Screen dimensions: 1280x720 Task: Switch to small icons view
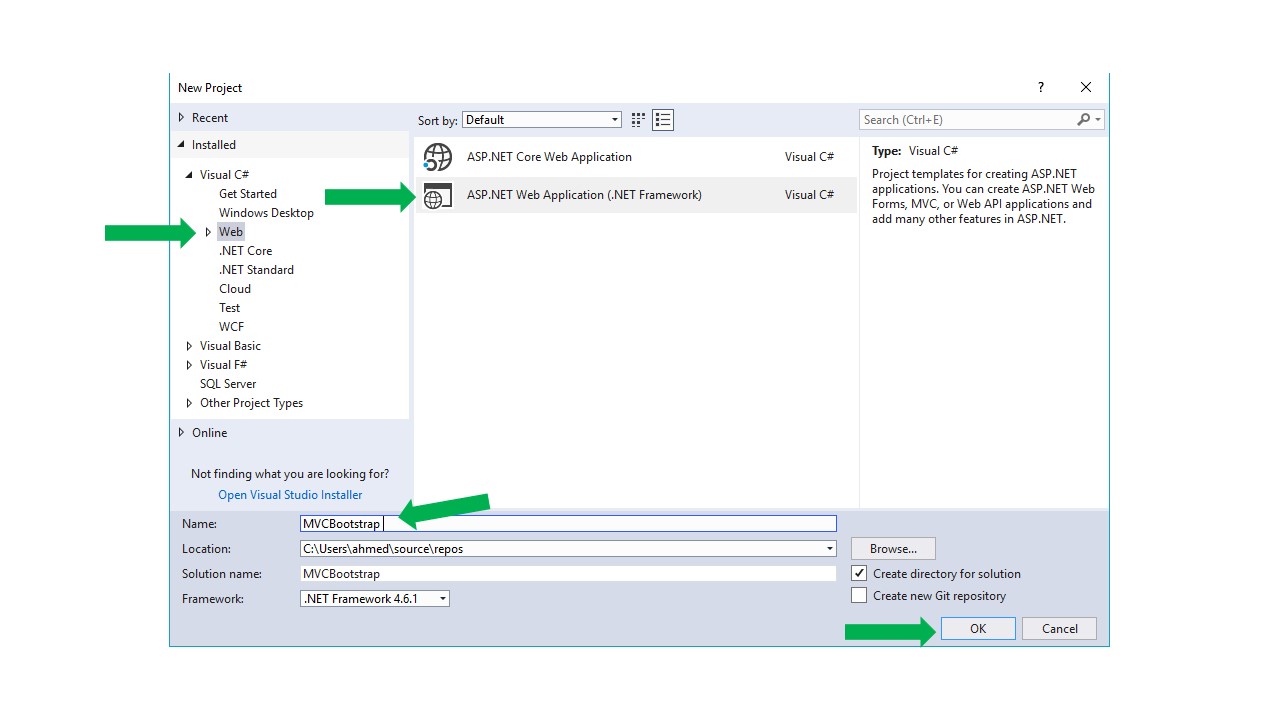[638, 120]
